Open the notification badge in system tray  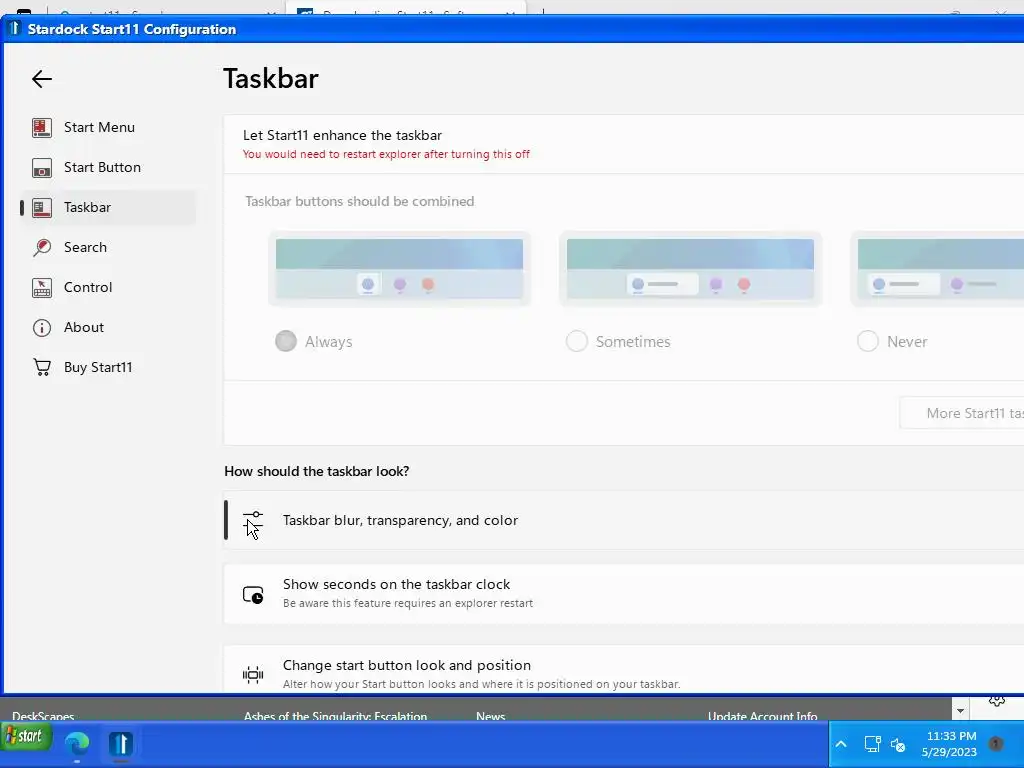995,744
